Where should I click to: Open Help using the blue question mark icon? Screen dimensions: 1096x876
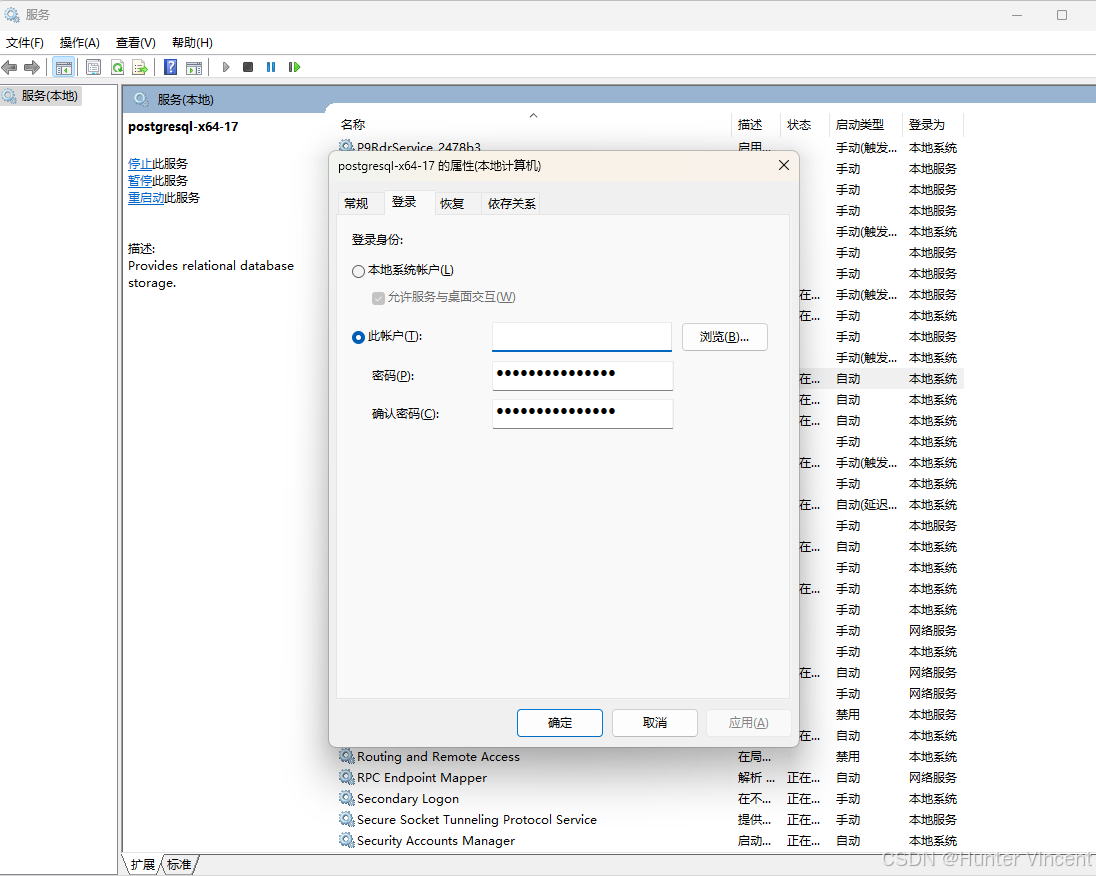[x=170, y=67]
